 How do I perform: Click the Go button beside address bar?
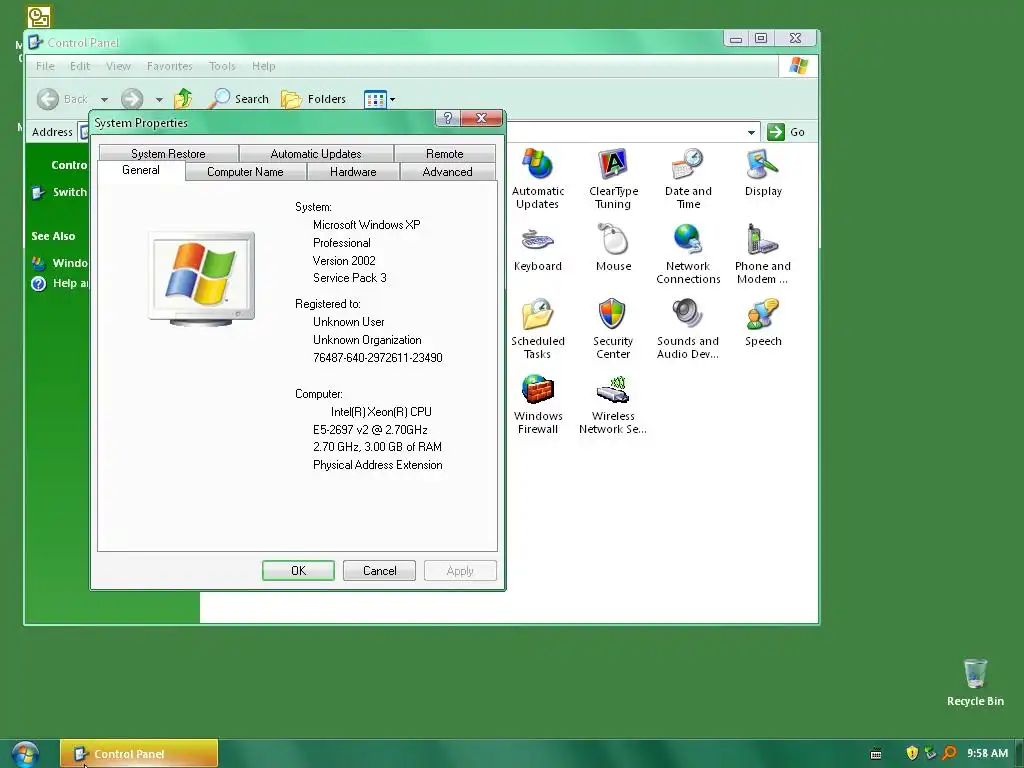tap(786, 132)
